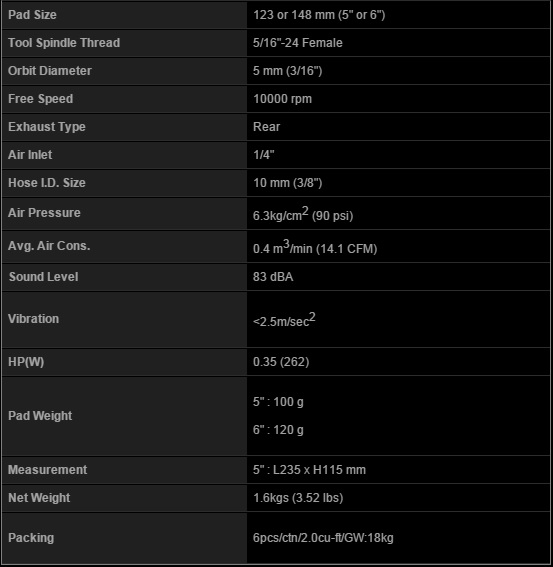This screenshot has height=567, width=553.
Task: Click the Exhaust Type label
Action: (x=47, y=127)
